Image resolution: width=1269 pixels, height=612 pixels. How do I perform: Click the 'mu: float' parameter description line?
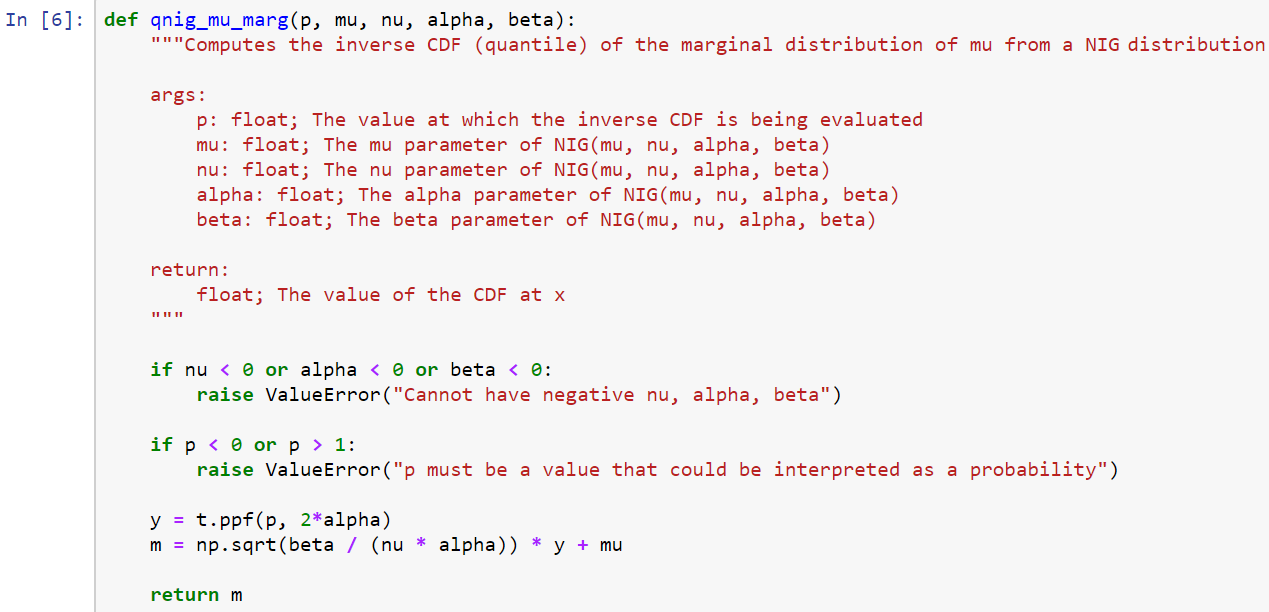pos(513,145)
